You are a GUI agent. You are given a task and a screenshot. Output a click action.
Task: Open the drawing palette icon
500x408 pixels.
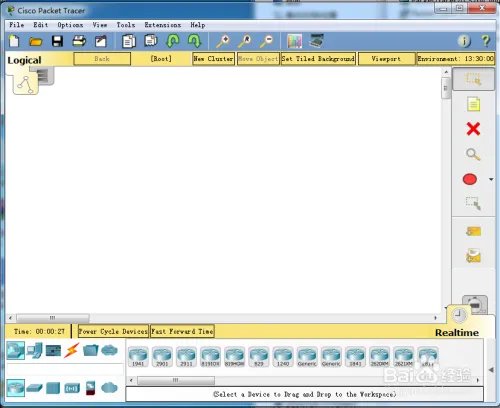(295, 41)
